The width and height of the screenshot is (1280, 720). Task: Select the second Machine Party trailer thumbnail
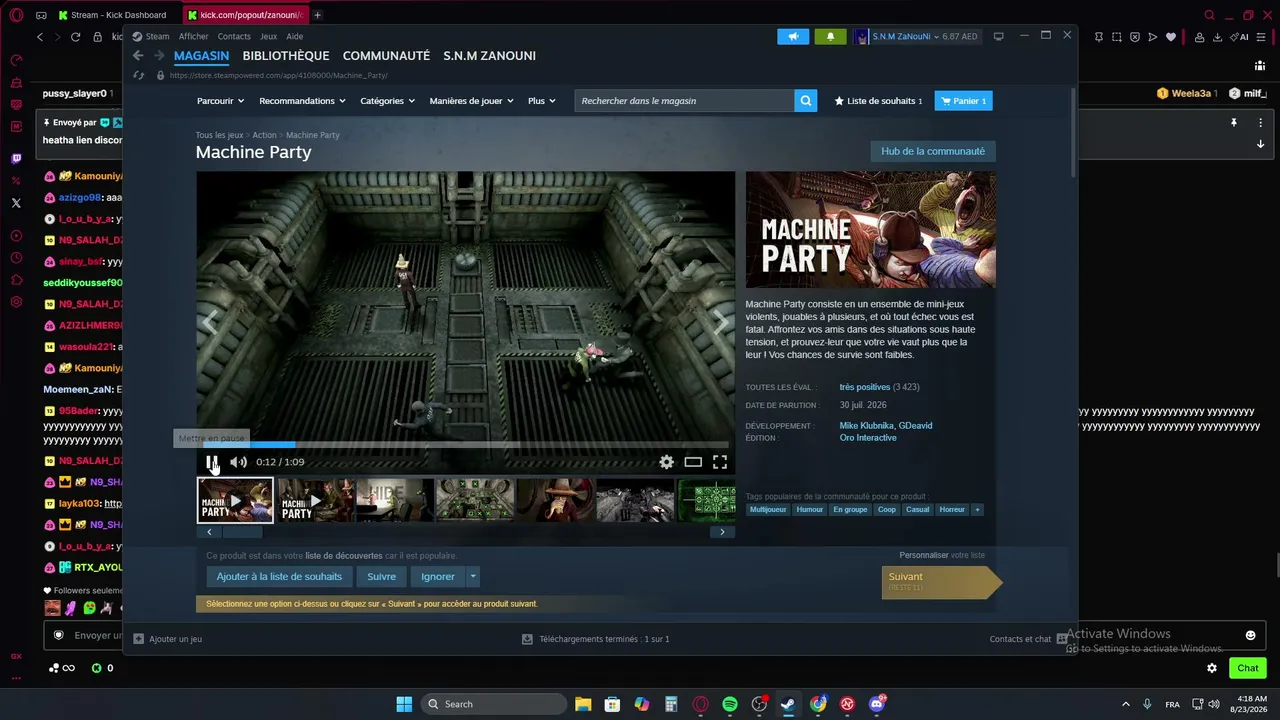[316, 500]
